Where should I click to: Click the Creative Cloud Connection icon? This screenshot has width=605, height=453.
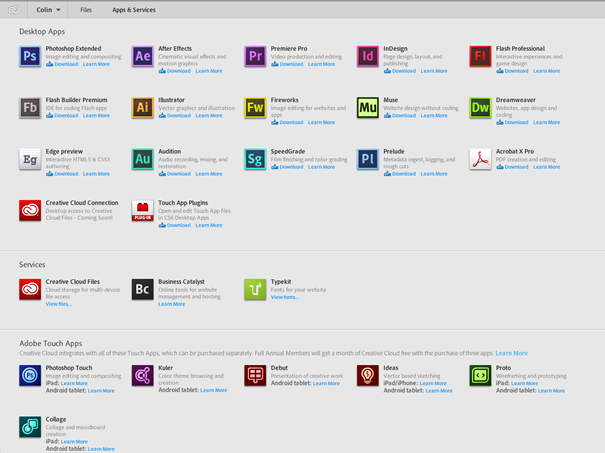[x=30, y=211]
